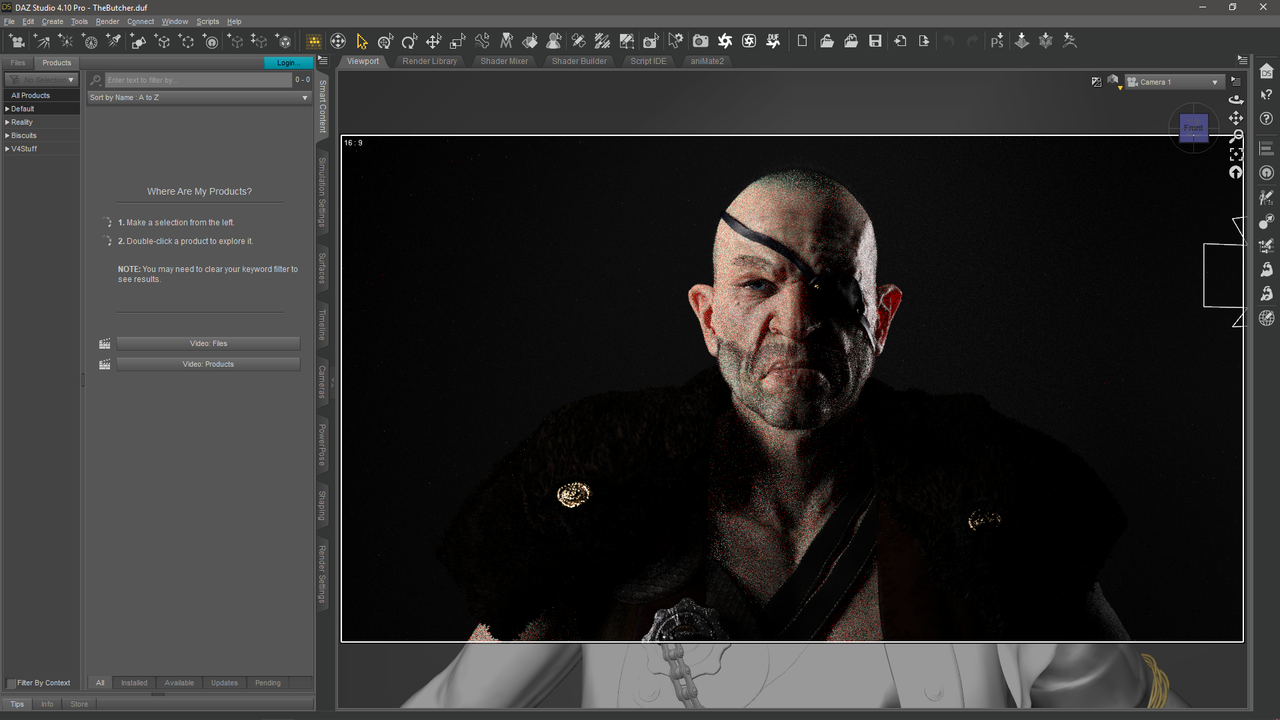Switch to the Info tab at bottom
The image size is (1280, 720).
coord(47,704)
